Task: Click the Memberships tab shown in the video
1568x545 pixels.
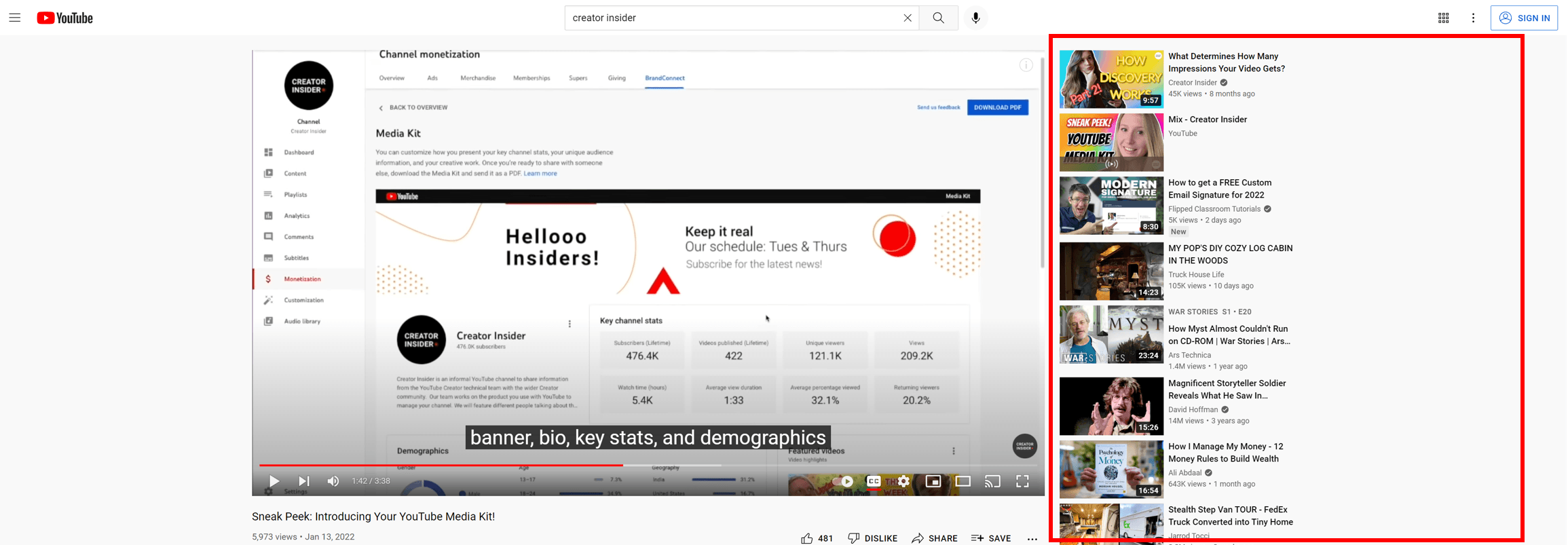Action: [x=531, y=78]
